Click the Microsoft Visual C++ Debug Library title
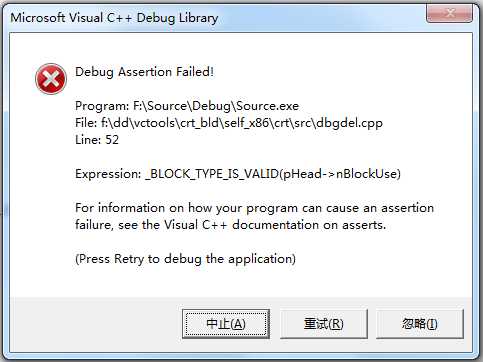The height and width of the screenshot is (362, 483). [114, 18]
